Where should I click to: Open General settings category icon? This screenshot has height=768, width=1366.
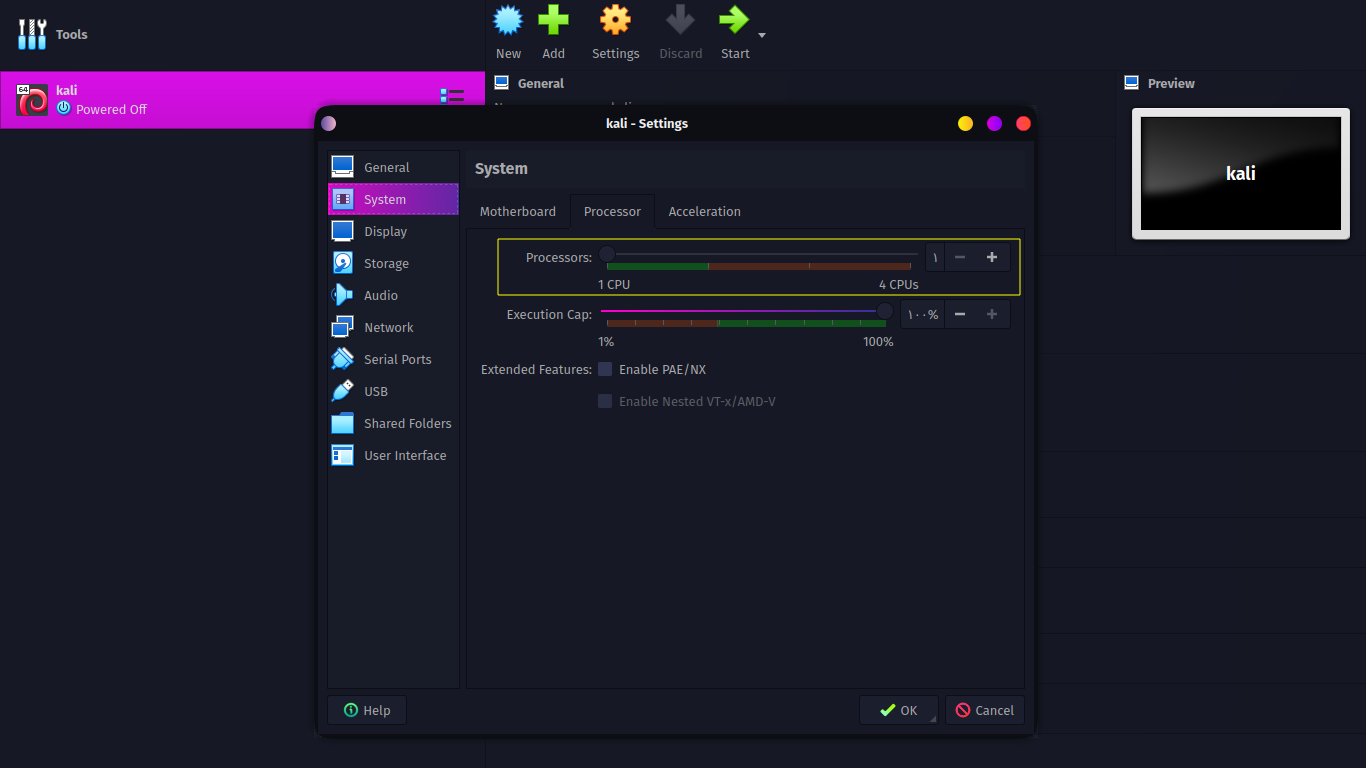coord(343,167)
